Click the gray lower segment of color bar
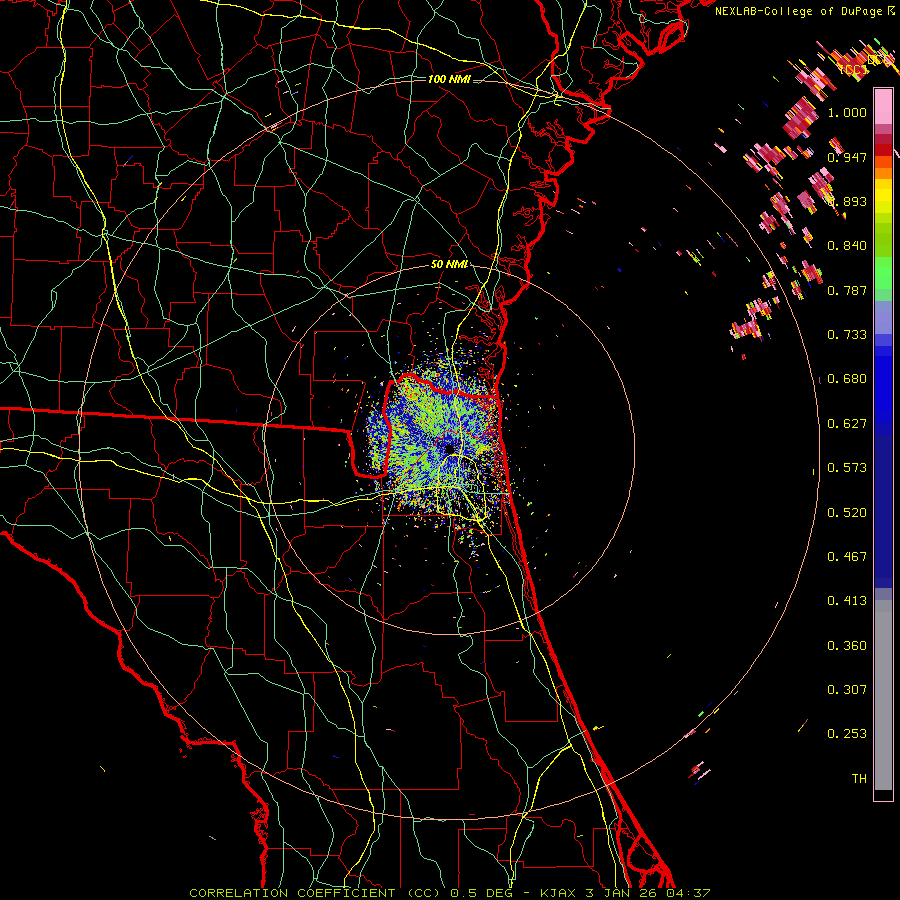Screen dimensions: 900x900 click(x=883, y=695)
